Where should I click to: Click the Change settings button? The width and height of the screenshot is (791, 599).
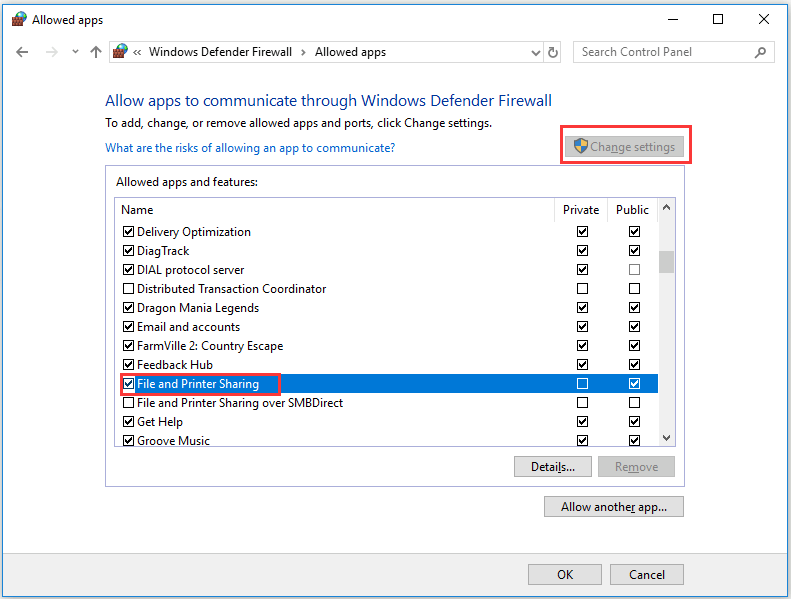(x=625, y=147)
